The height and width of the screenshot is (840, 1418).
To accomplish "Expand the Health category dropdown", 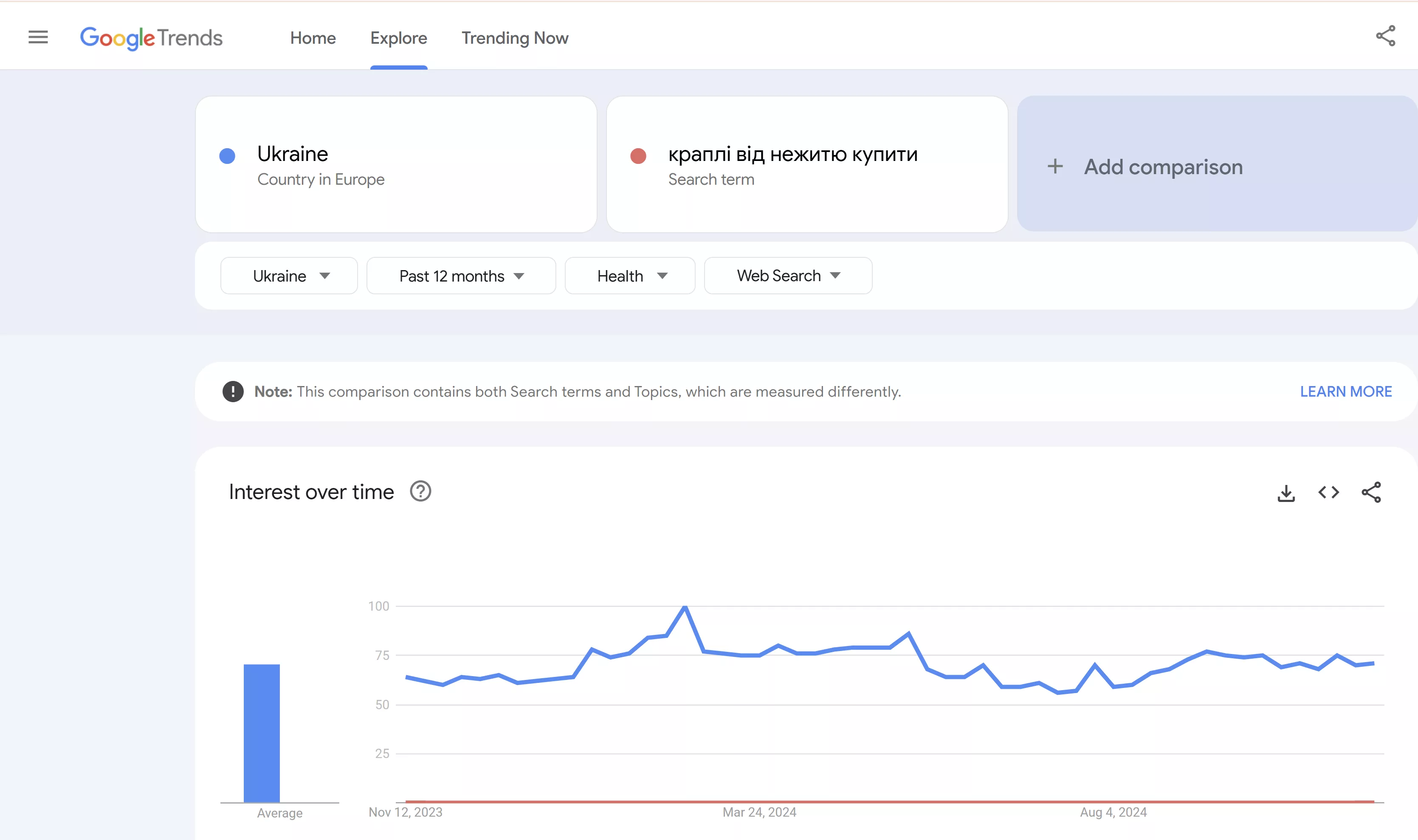I will tap(630, 276).
